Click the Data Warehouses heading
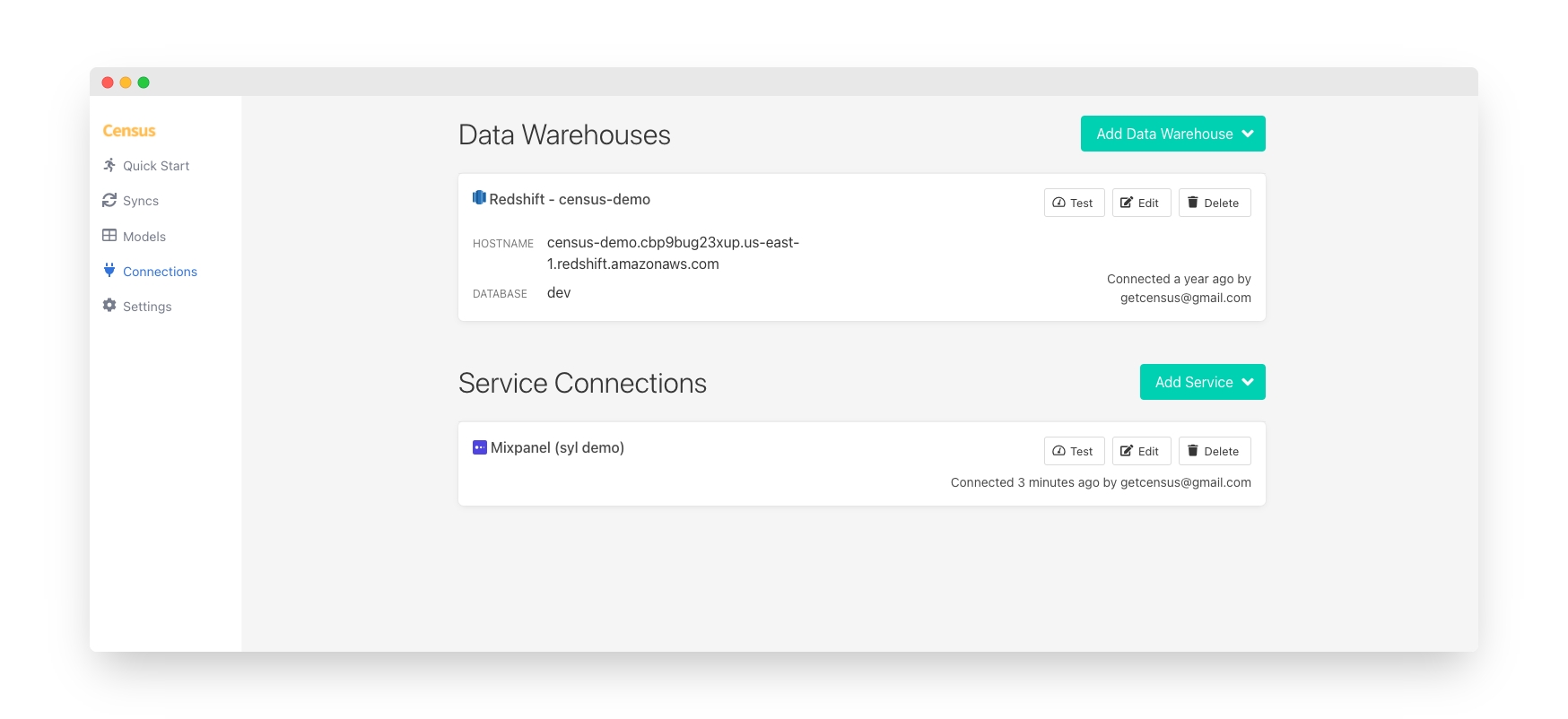The image size is (1568, 719). tap(564, 134)
